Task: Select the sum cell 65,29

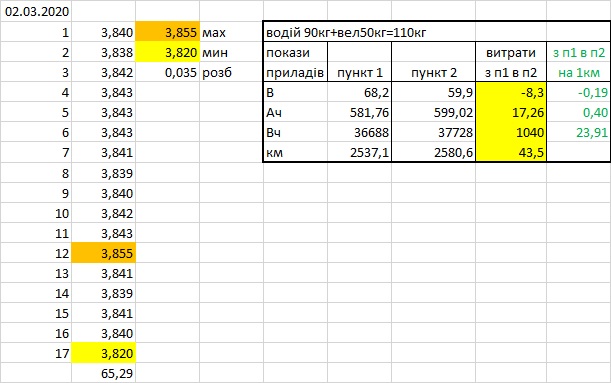Action: click(104, 373)
